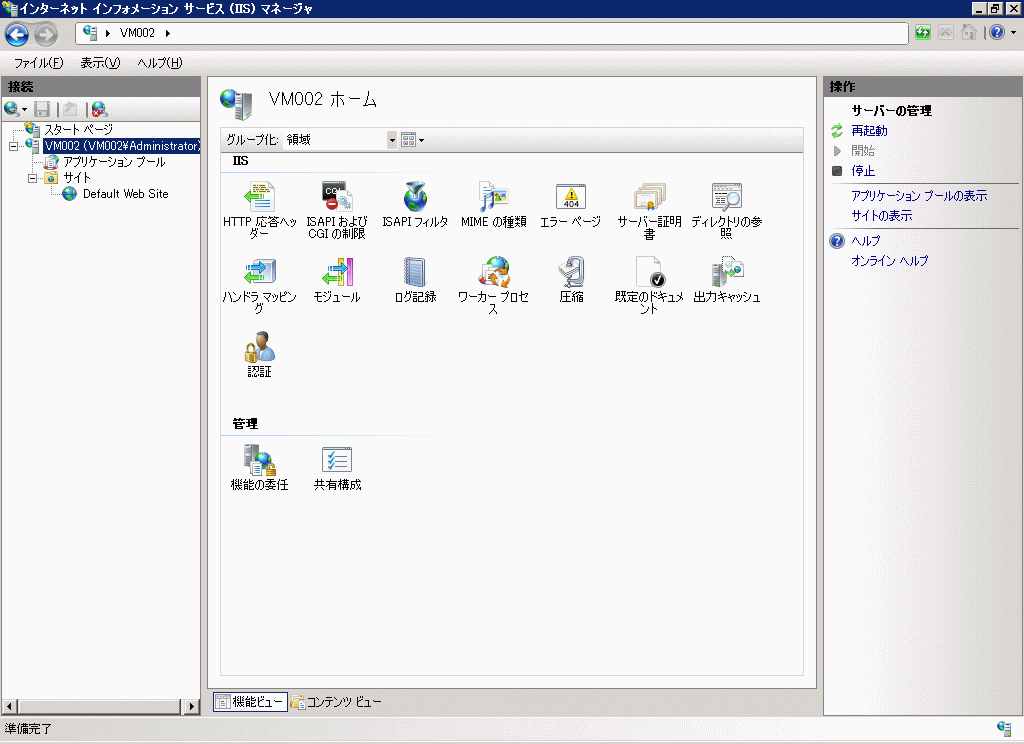Click 停止 to stop the server
This screenshot has width=1024, height=744.
863,170
